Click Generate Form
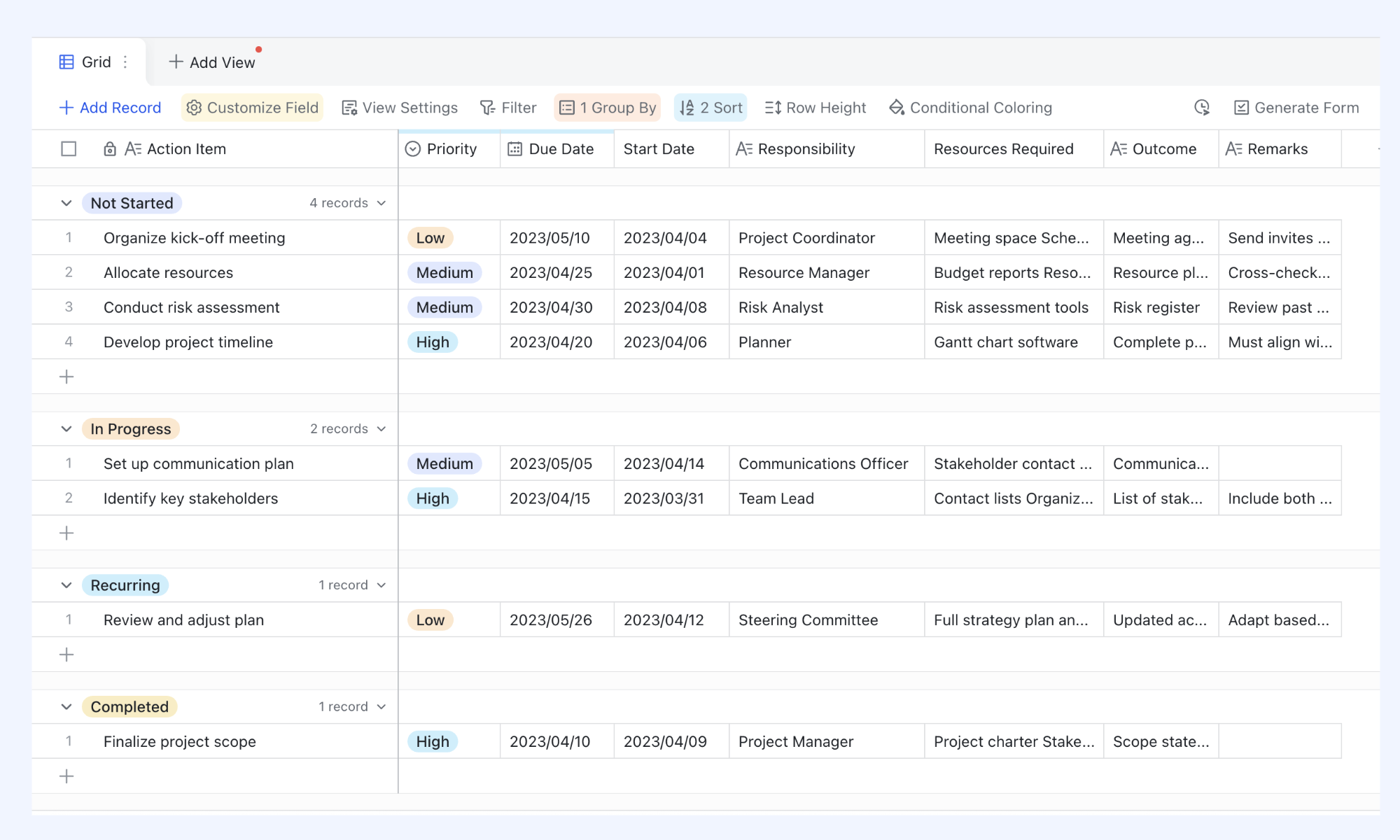The height and width of the screenshot is (840, 1400). pos(1296,107)
